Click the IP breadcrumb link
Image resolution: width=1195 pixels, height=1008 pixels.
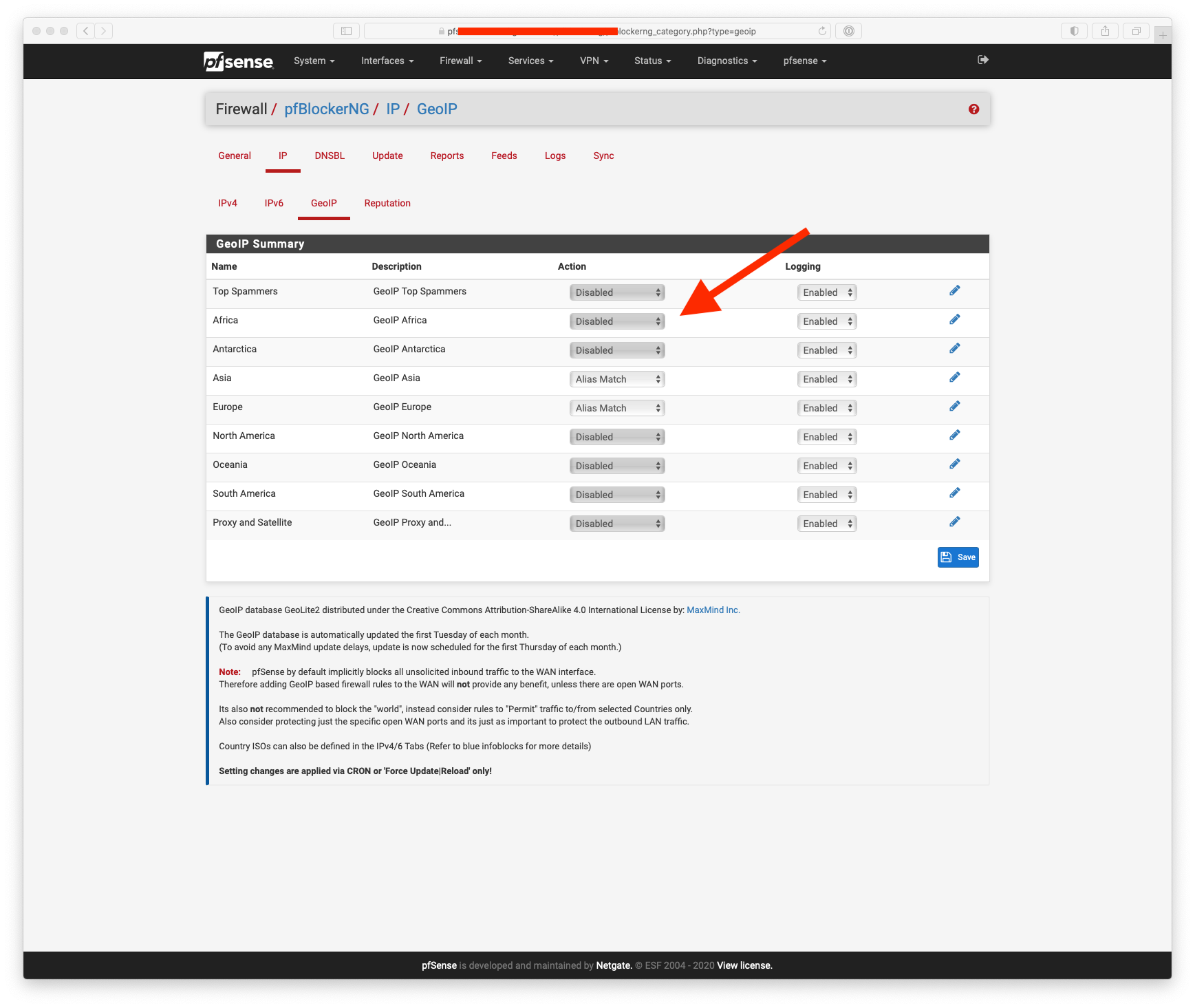(x=393, y=109)
